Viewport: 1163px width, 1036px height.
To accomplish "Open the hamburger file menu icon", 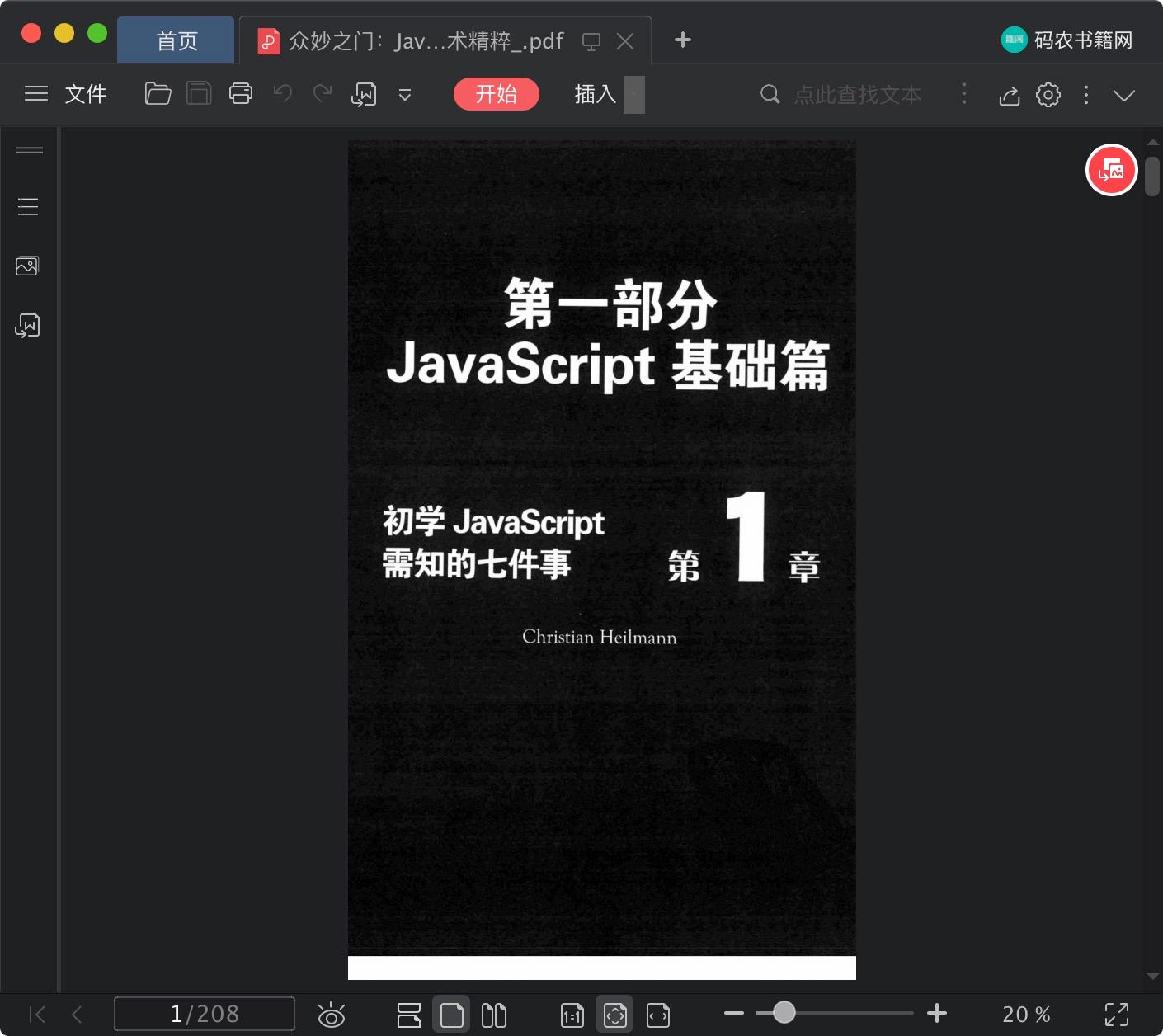I will 36,94.
